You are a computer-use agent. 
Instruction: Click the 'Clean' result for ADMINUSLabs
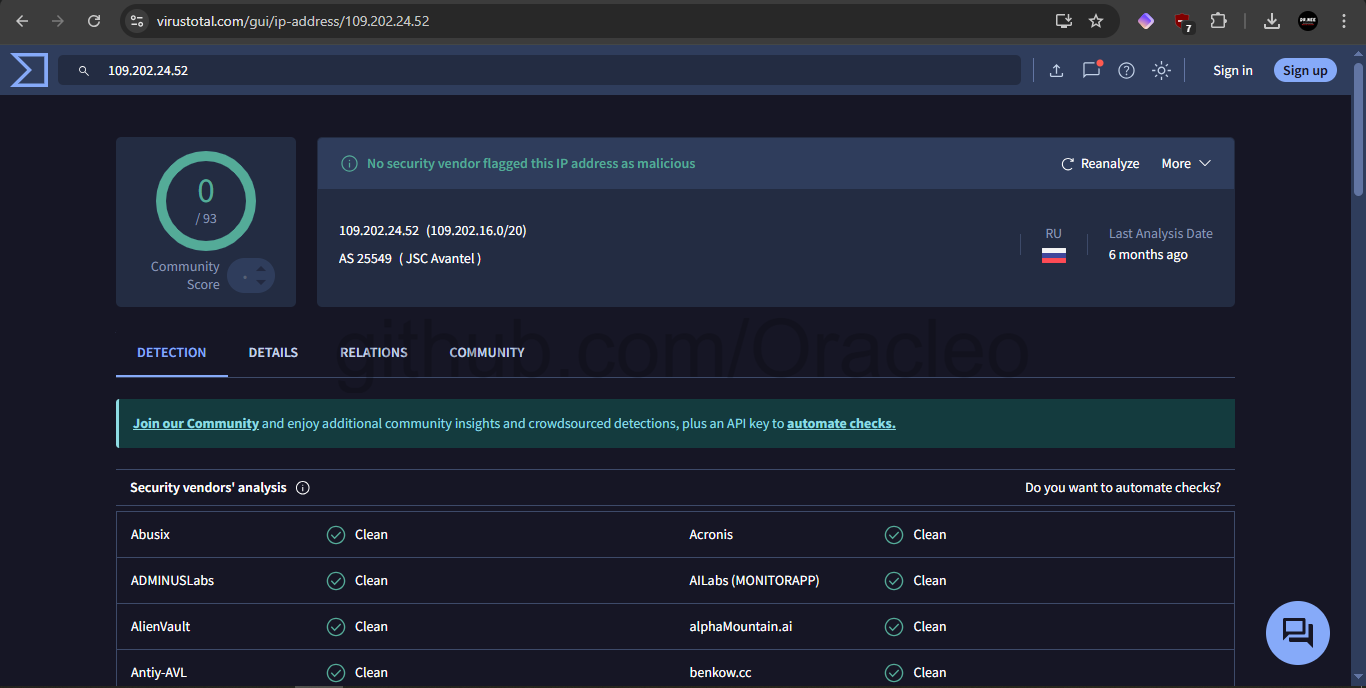(371, 581)
